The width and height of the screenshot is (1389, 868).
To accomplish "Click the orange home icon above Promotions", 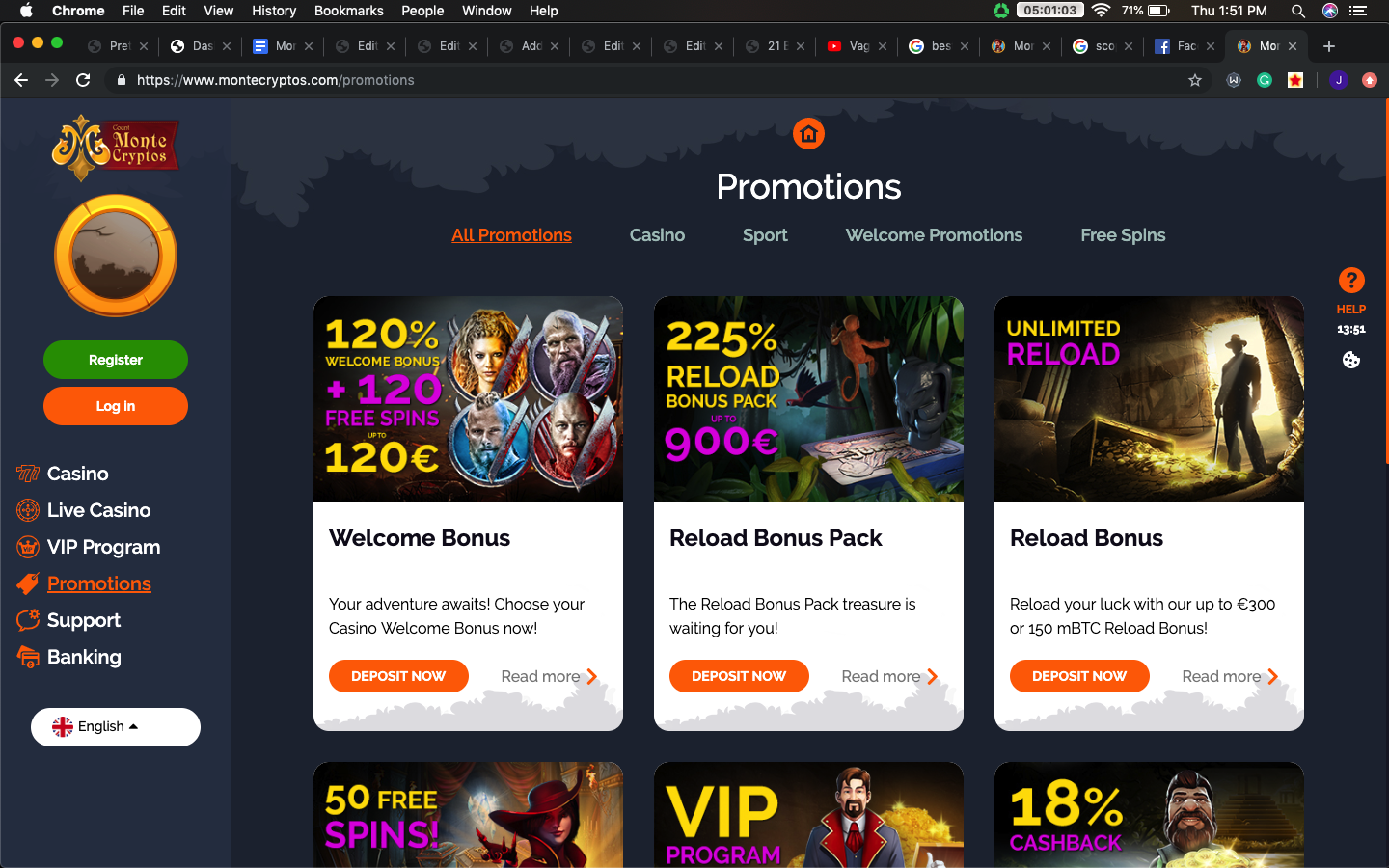I will click(x=808, y=134).
